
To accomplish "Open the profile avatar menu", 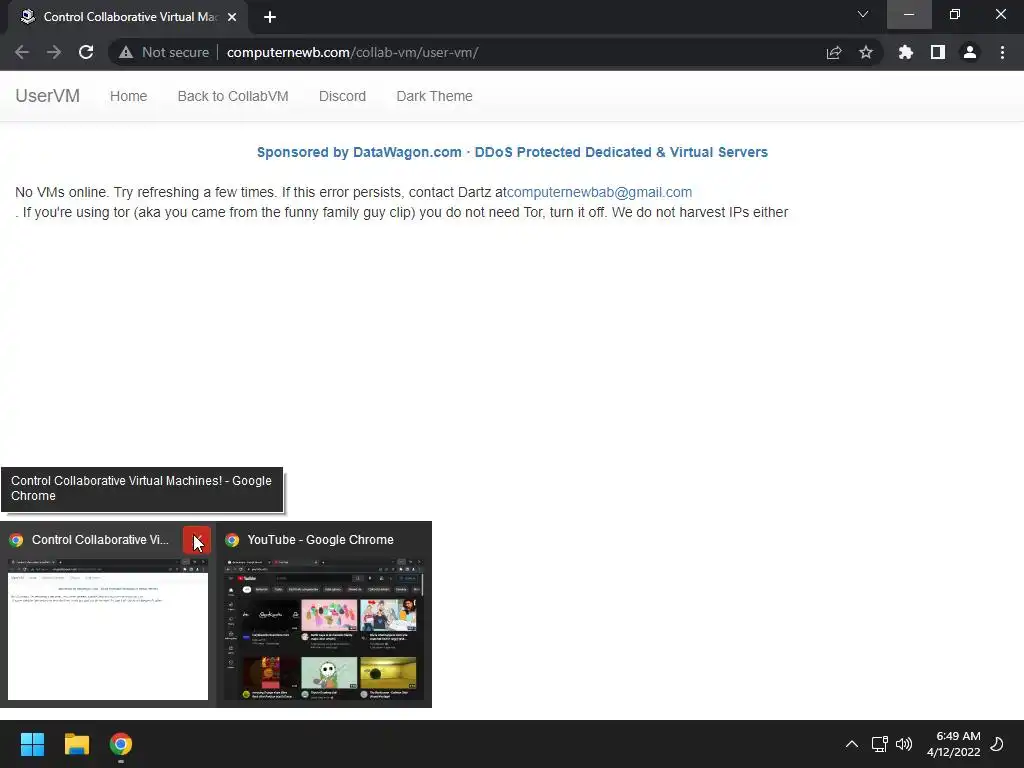I will (970, 52).
